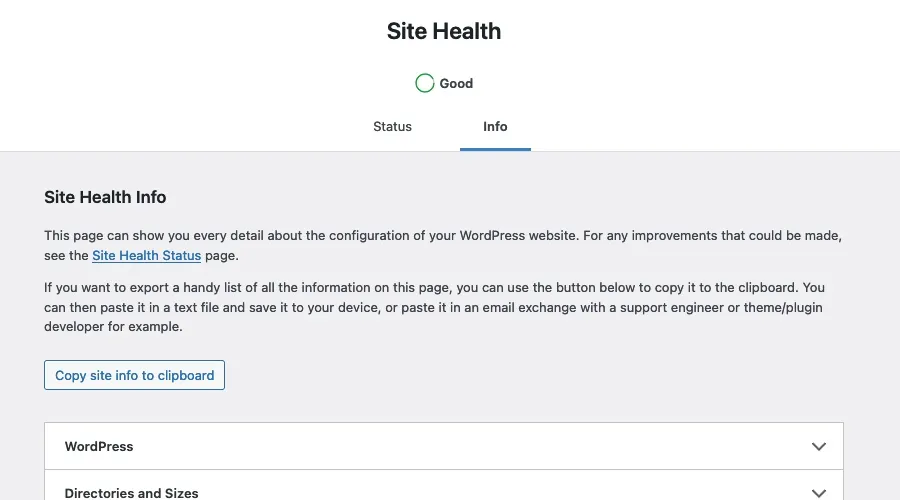Click the paragraph about exporting information

[x=435, y=307]
